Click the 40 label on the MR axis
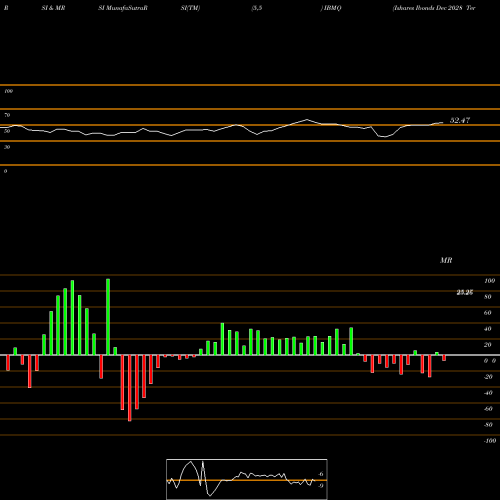 click(x=488, y=329)
